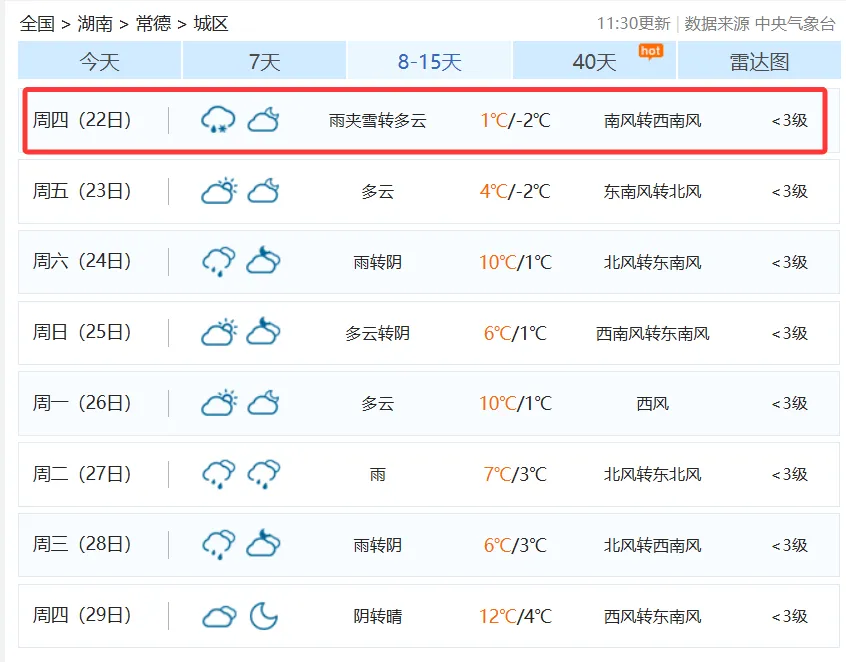846x662 pixels.
Task: Click the clear moon icon for 周四 (29日)
Action: tap(264, 616)
